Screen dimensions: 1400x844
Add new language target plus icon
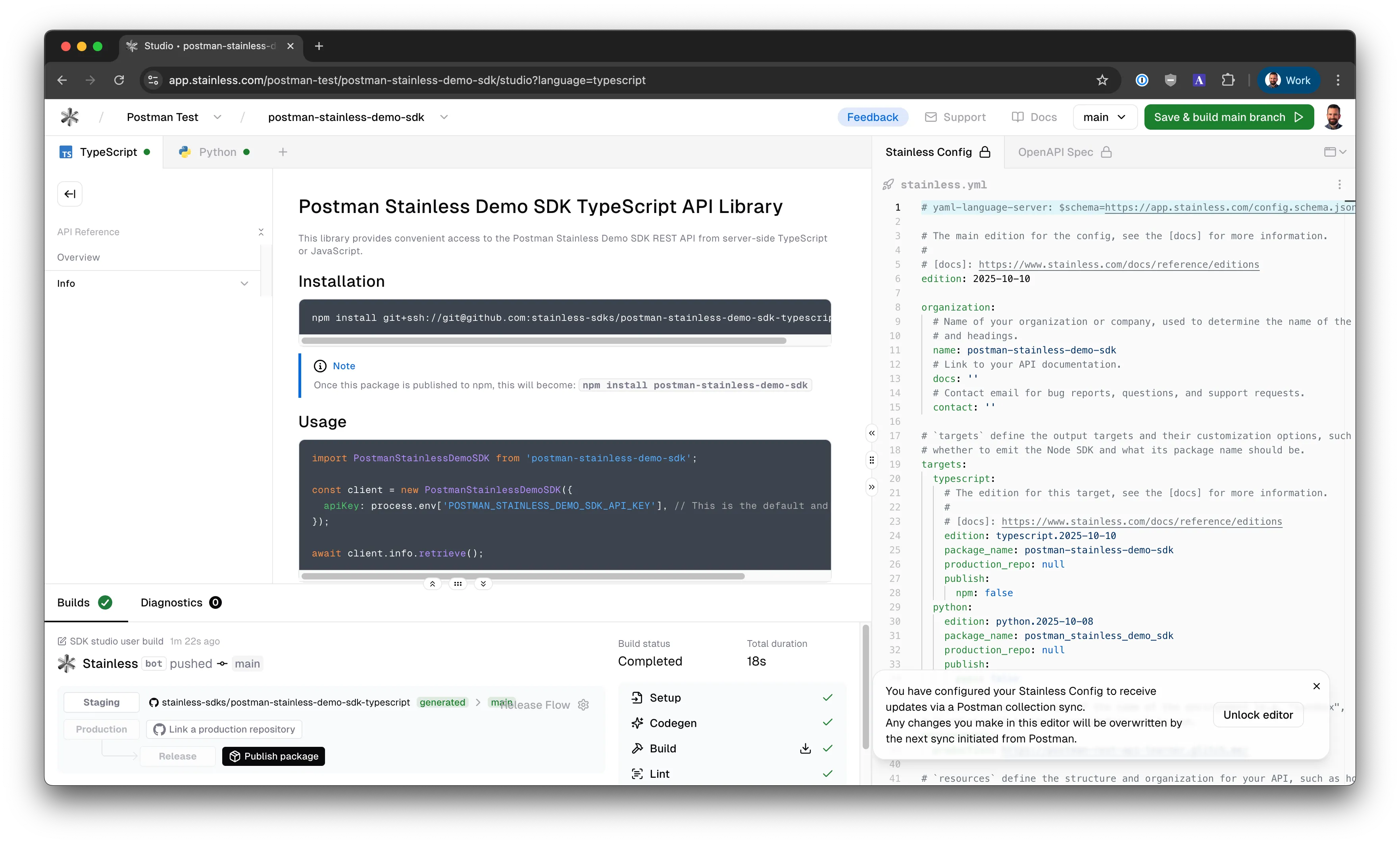tap(283, 152)
